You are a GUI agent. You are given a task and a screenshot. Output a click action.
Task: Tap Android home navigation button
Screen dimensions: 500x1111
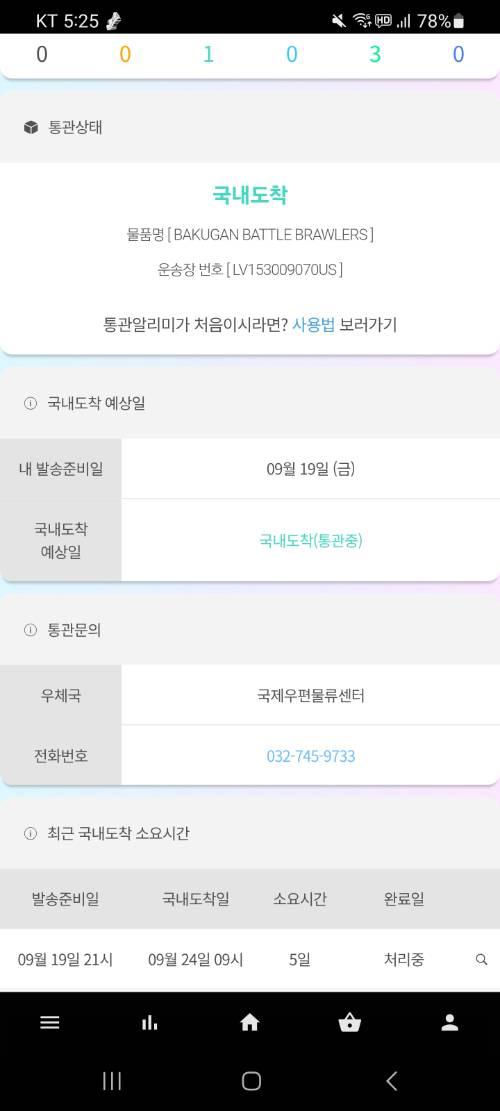tap(251, 1081)
